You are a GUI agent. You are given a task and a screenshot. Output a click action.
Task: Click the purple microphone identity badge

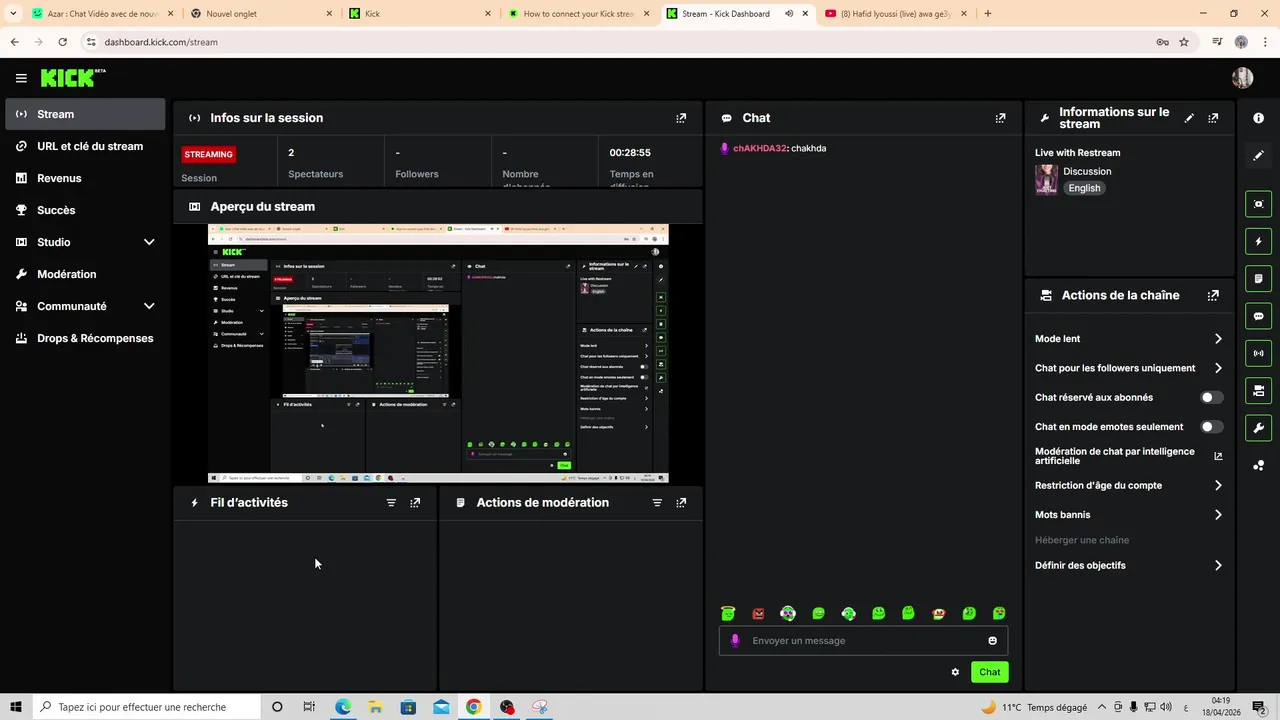point(735,641)
